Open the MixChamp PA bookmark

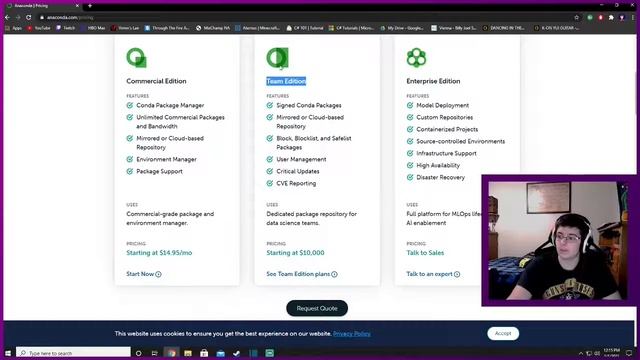point(213,28)
